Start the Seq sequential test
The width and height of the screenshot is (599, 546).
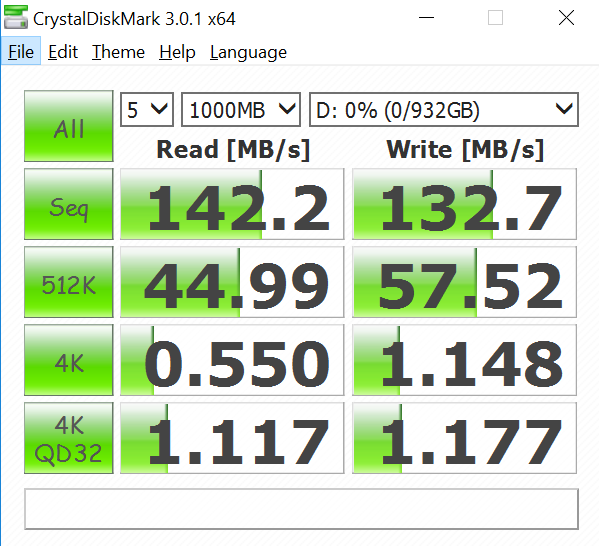pos(69,204)
